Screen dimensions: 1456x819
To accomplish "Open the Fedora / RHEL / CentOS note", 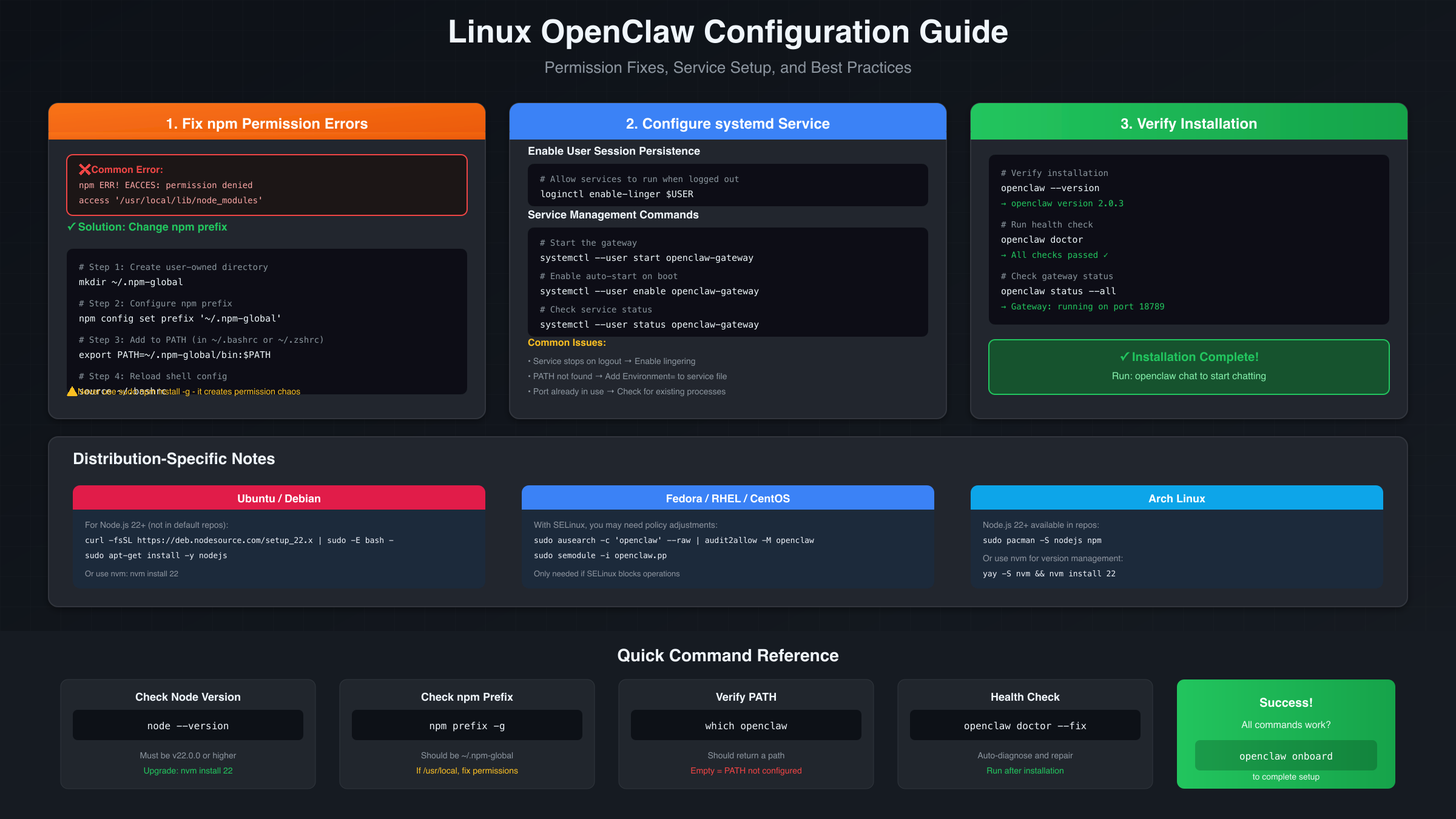I will tap(727, 497).
